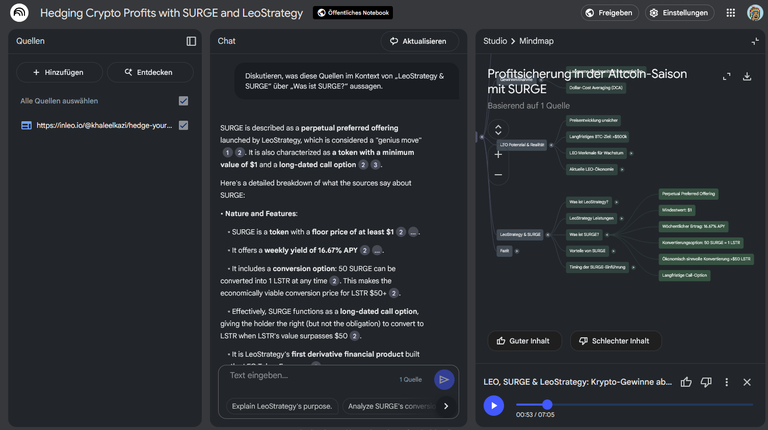The width and height of the screenshot is (768, 430).
Task: Collapse the Quellen panel with sidebar icon
Action: point(191,41)
